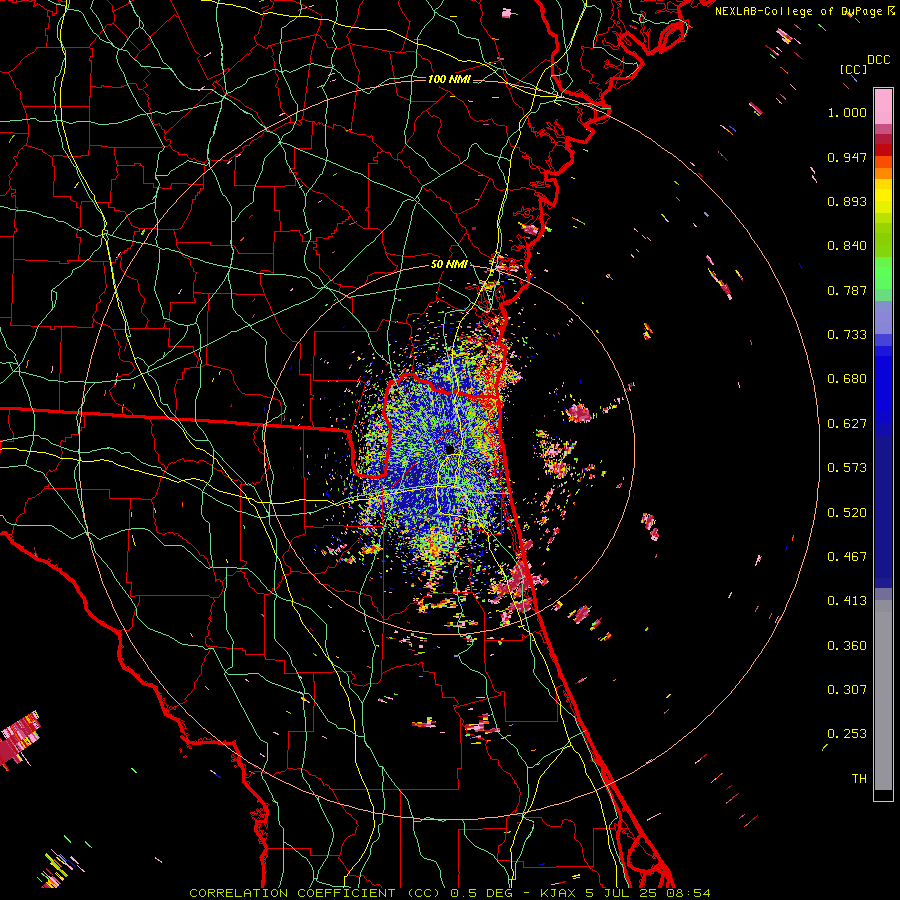900x900 pixels.
Task: Click the 0.840 value on color scale
Action: click(x=847, y=246)
